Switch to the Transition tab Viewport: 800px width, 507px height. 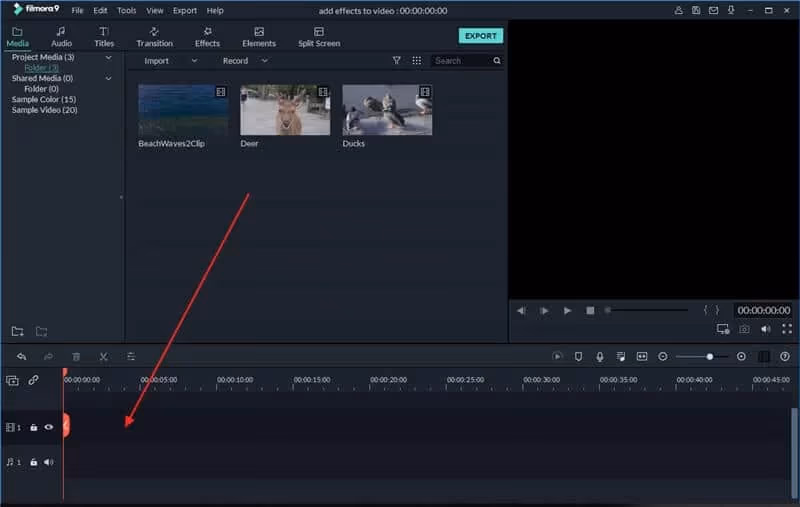tap(154, 37)
